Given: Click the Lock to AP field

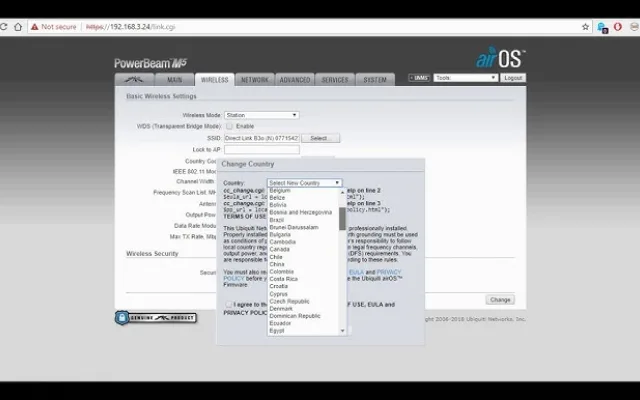Looking at the screenshot, I should coord(262,149).
